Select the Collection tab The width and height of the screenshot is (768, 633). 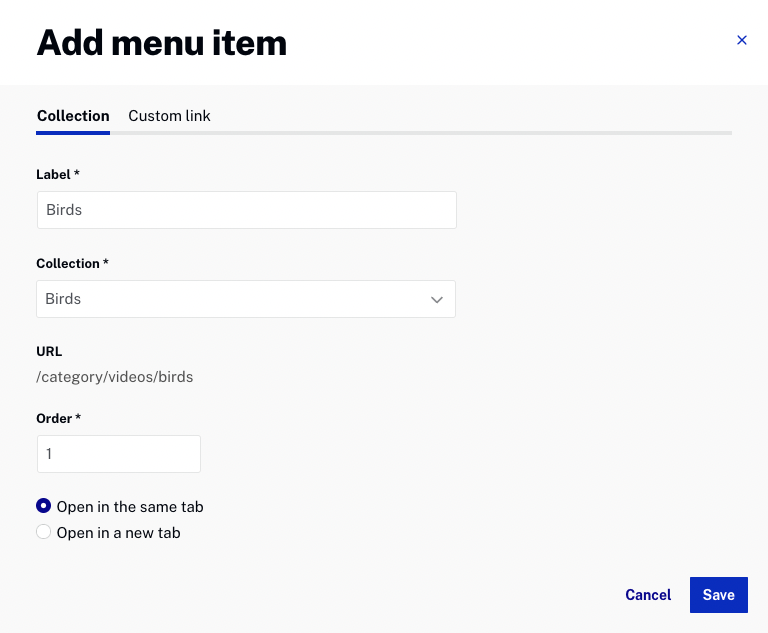point(73,116)
